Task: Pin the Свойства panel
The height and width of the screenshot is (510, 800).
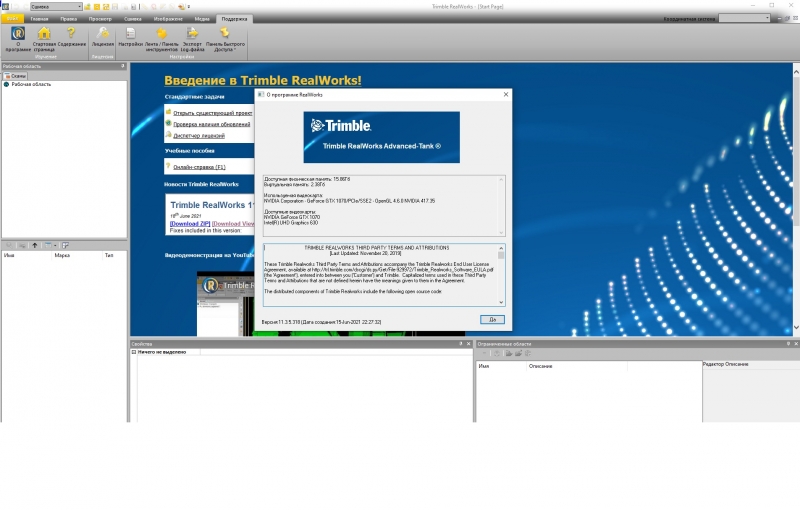Action: point(461,344)
